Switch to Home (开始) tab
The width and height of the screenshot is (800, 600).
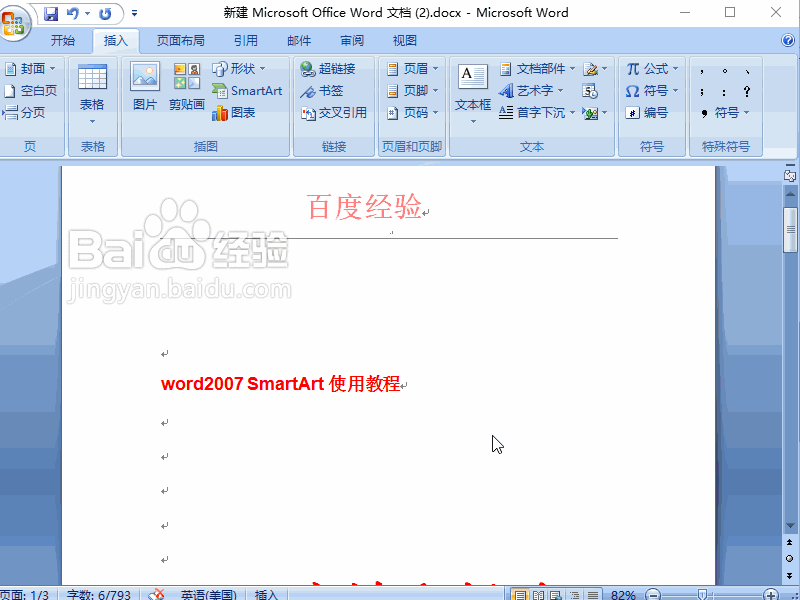click(63, 40)
